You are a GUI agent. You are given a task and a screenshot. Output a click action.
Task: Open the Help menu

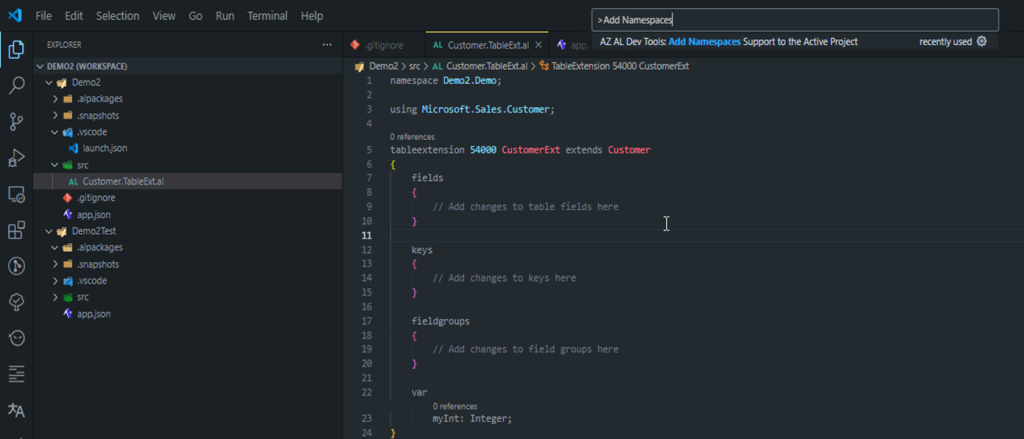click(x=312, y=16)
